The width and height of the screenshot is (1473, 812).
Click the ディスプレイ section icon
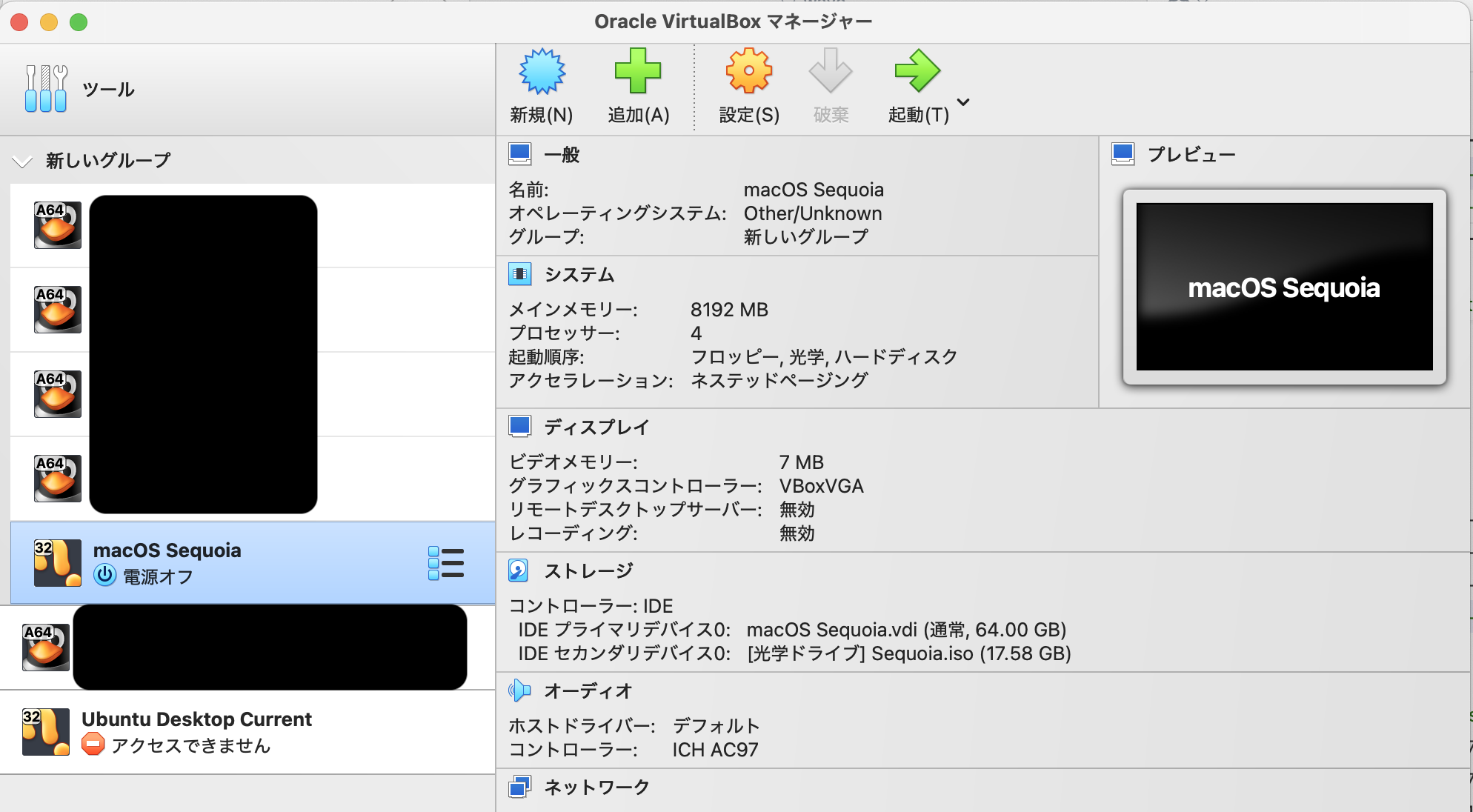(x=520, y=427)
